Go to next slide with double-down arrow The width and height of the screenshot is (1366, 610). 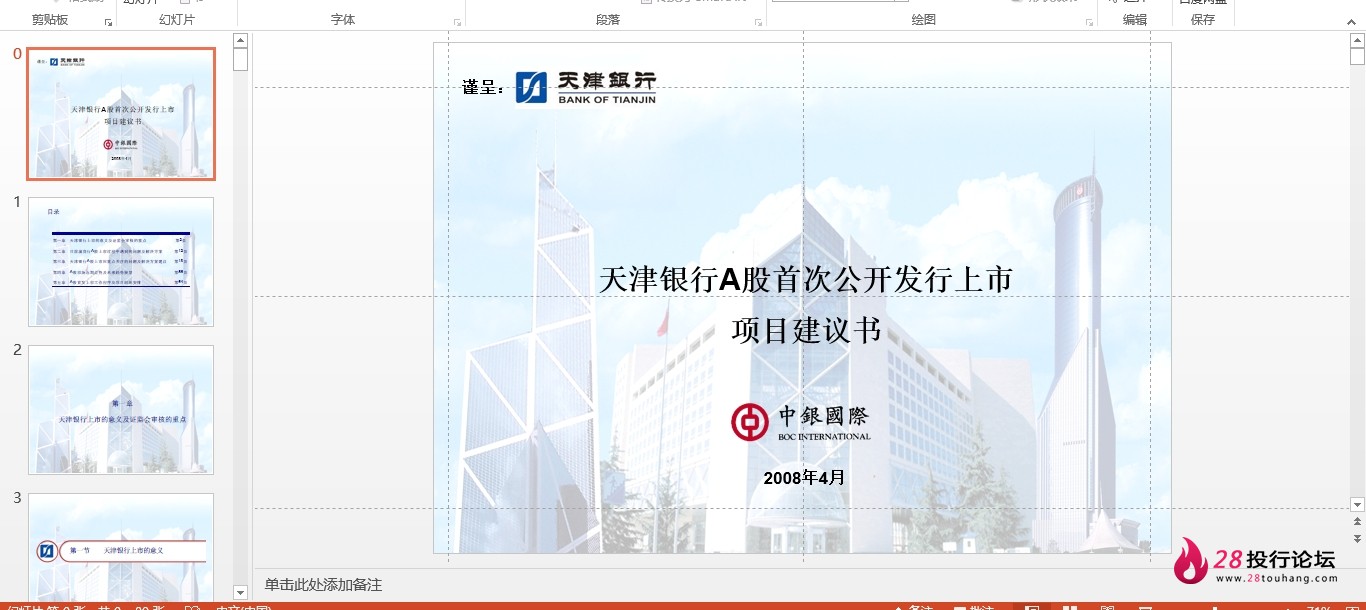coord(1357,538)
